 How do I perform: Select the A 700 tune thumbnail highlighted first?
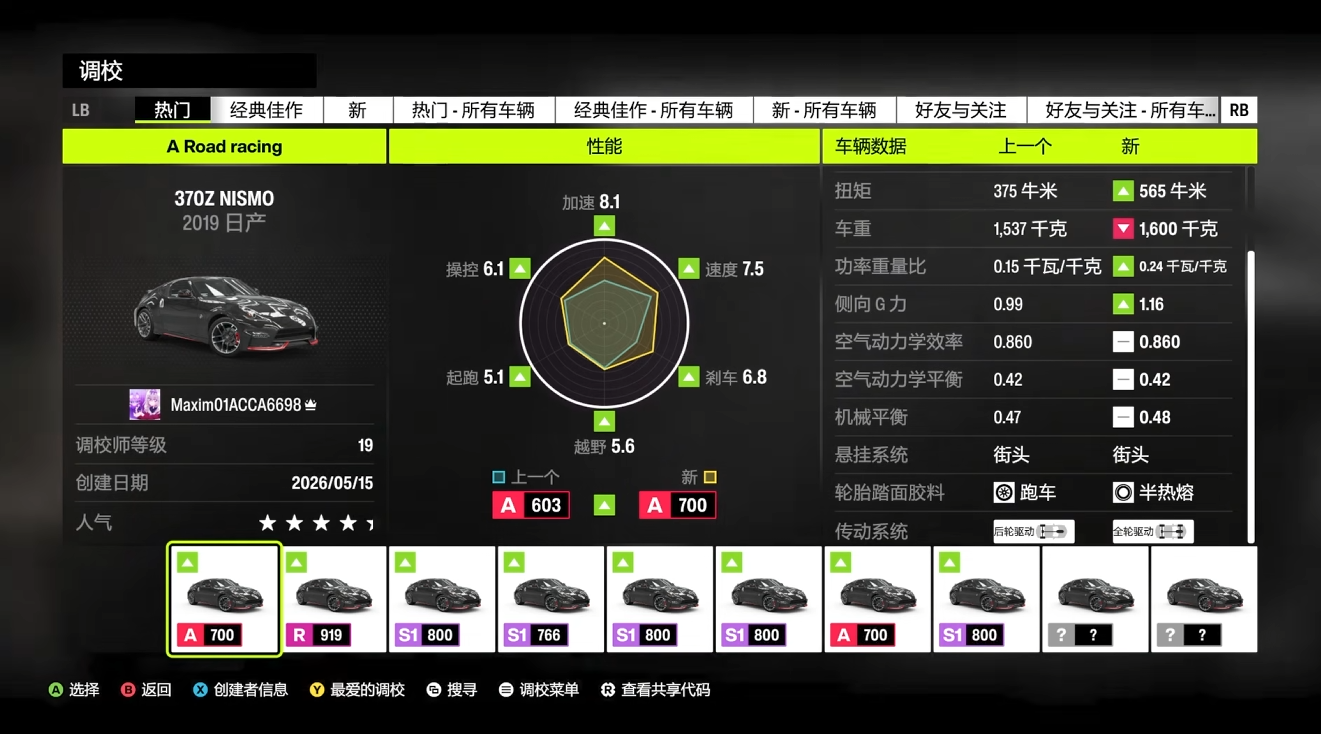coord(224,599)
